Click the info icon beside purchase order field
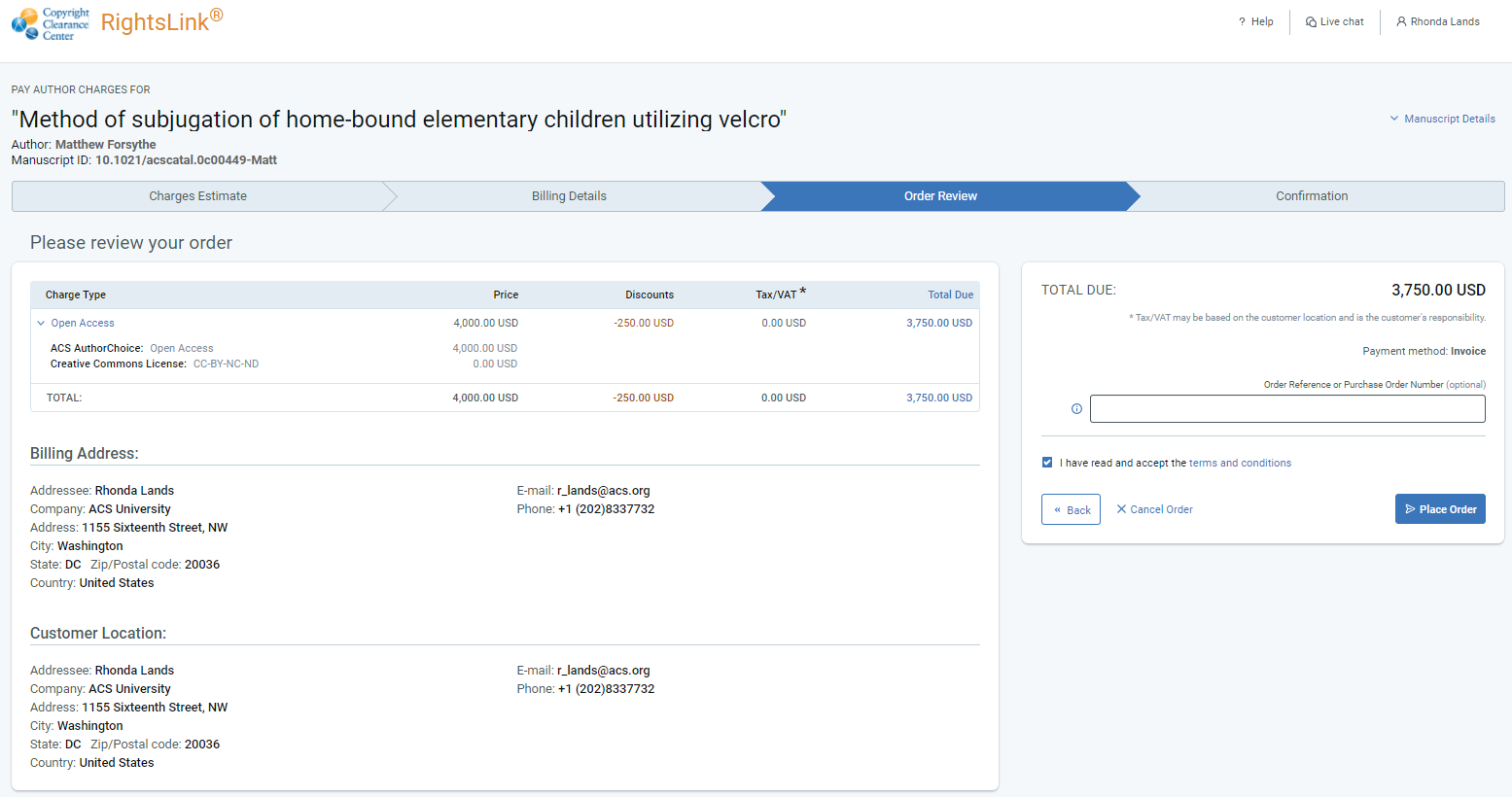 [x=1076, y=409]
